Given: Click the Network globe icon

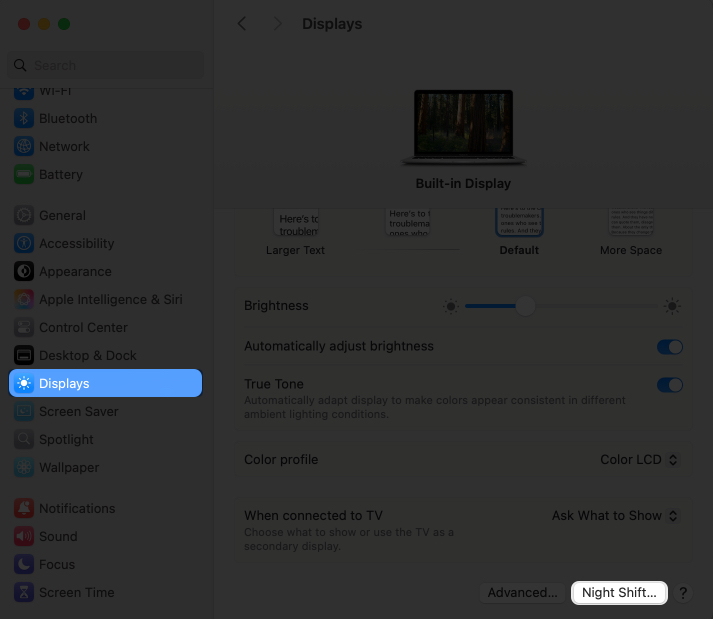Looking at the screenshot, I should click(24, 146).
